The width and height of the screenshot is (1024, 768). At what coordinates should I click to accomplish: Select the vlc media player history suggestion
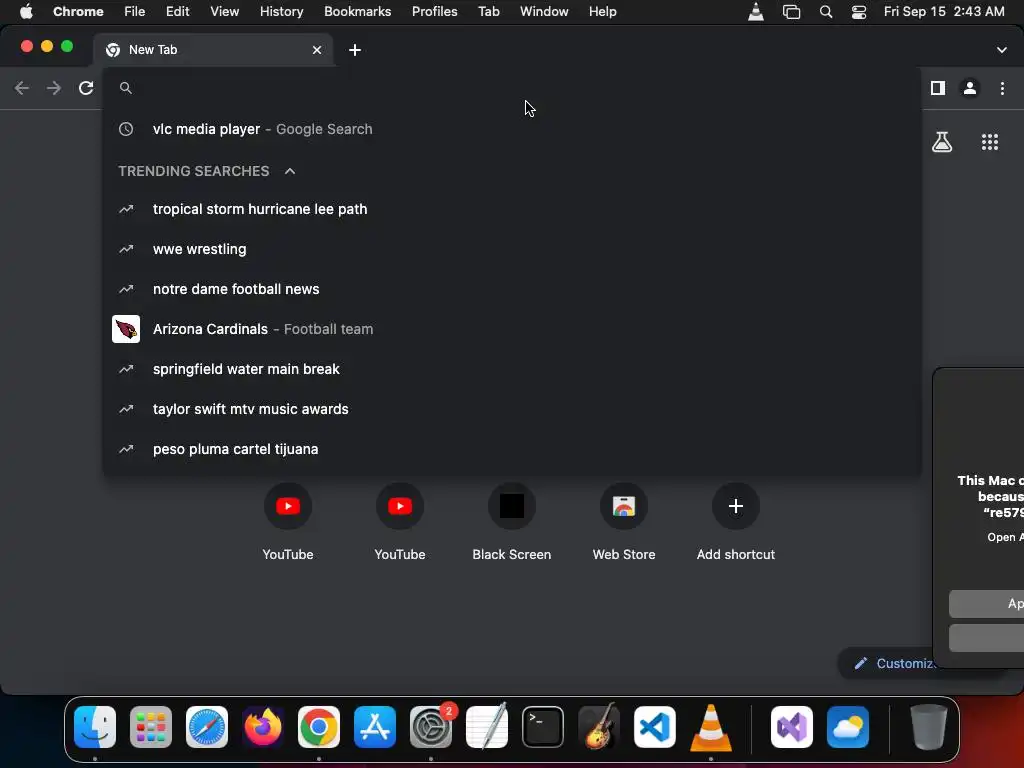[512, 129]
